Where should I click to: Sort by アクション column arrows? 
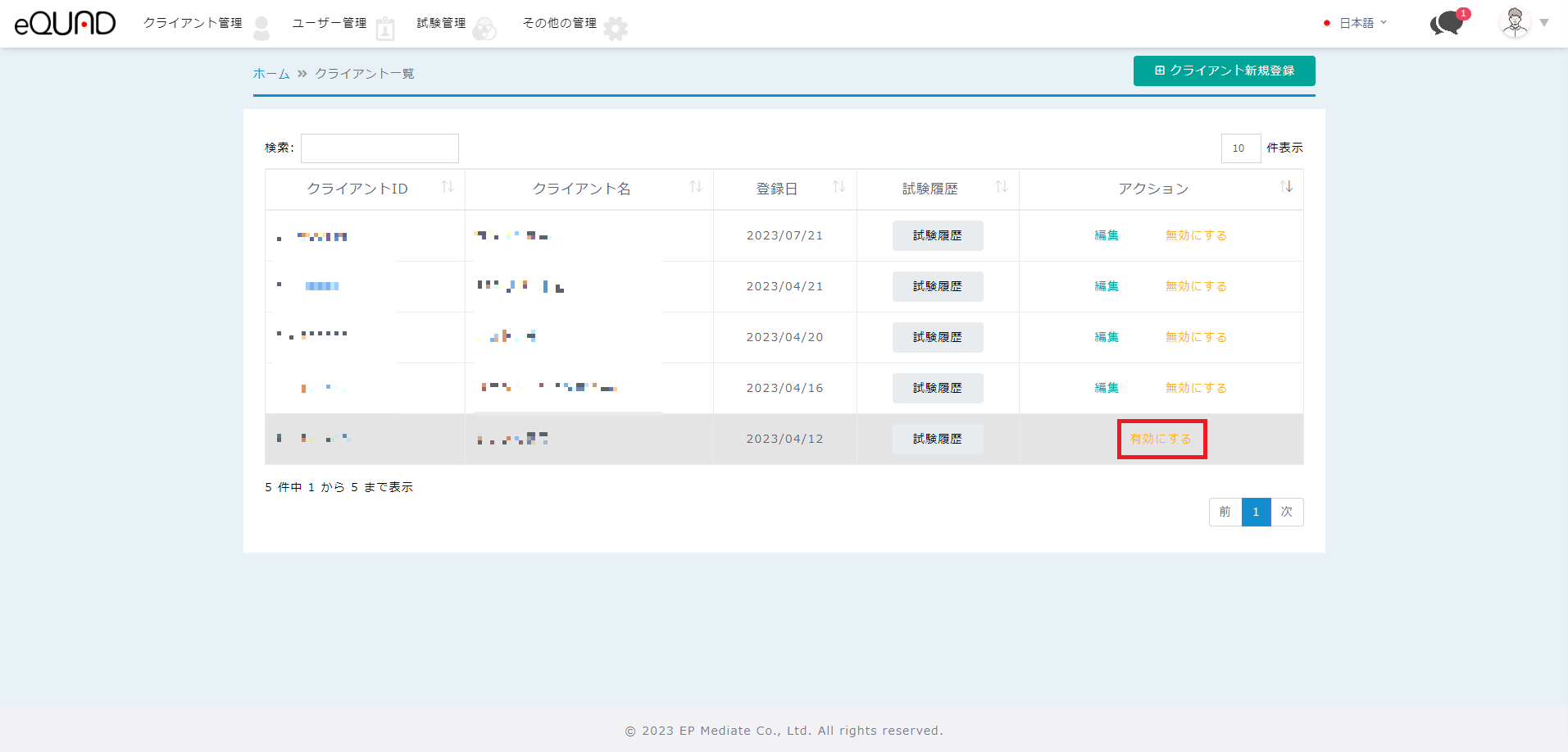coord(1286,187)
